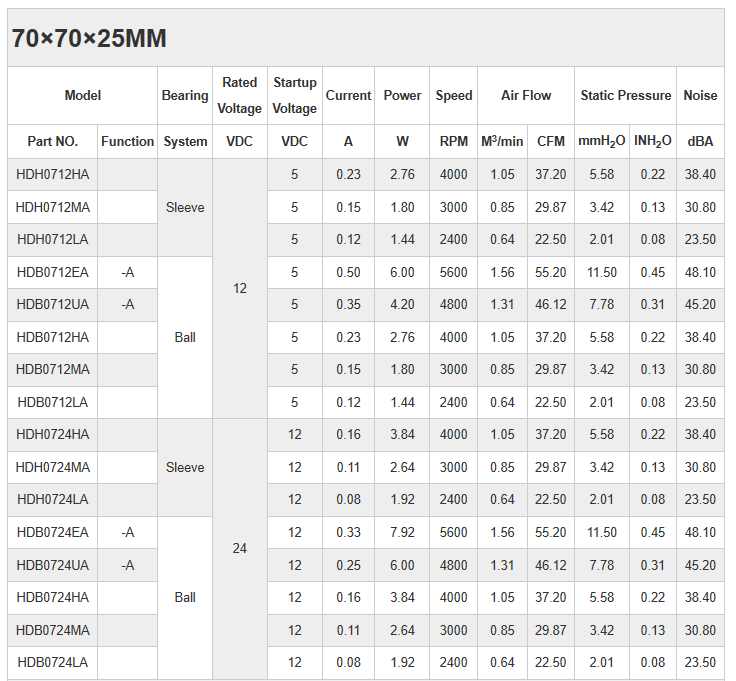Click the 7.92 power value cell
The height and width of the screenshot is (681, 736).
tap(402, 533)
